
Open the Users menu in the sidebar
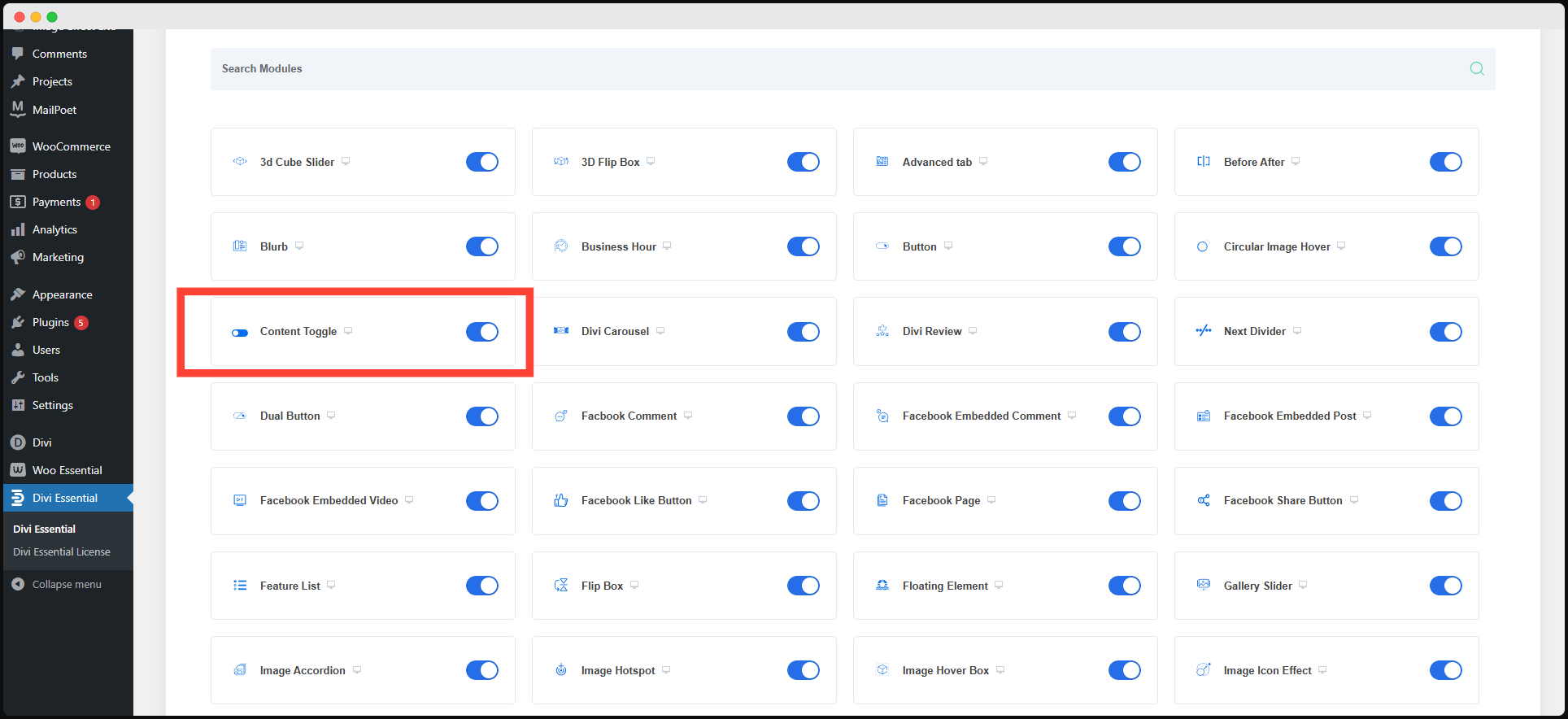[68, 350]
